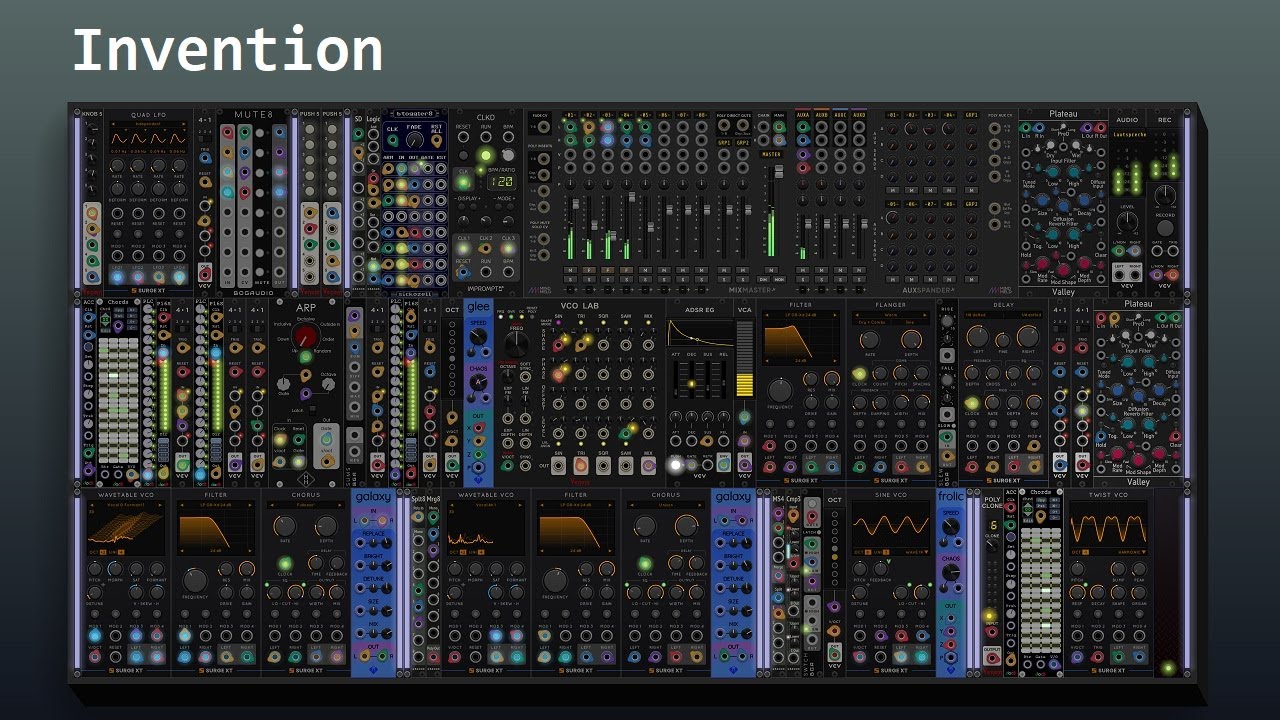Toggle the DIM button under MixMaster master
The image size is (1280, 720).
(x=764, y=280)
